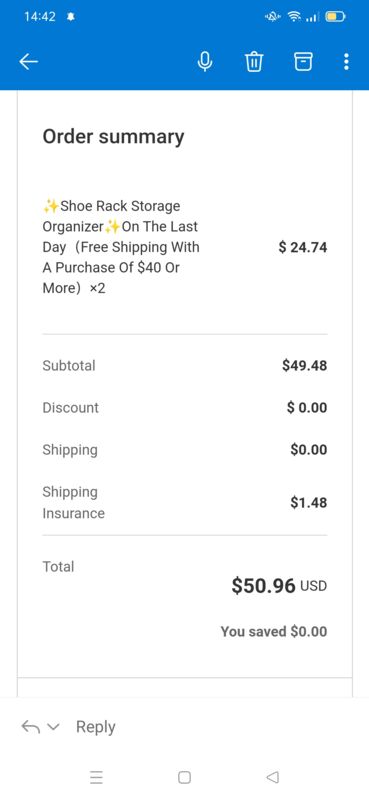Expand the reply options chevron
369x800 pixels.
tap(53, 727)
